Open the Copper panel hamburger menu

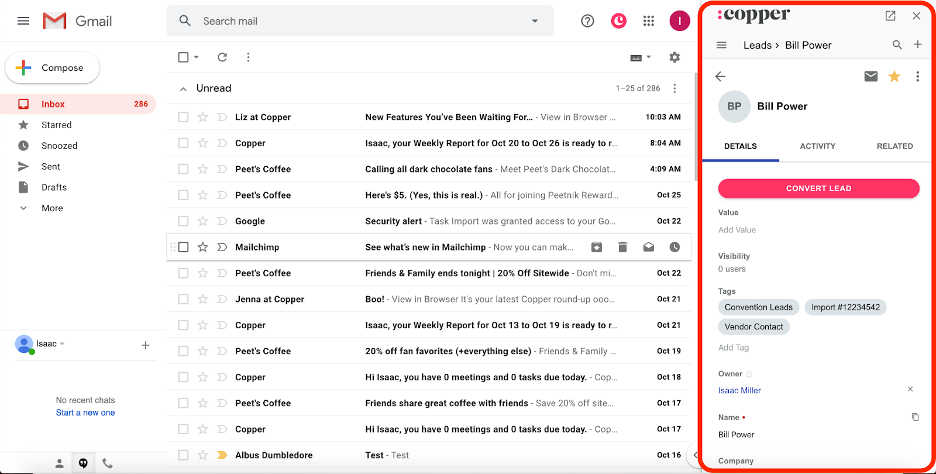(x=721, y=45)
